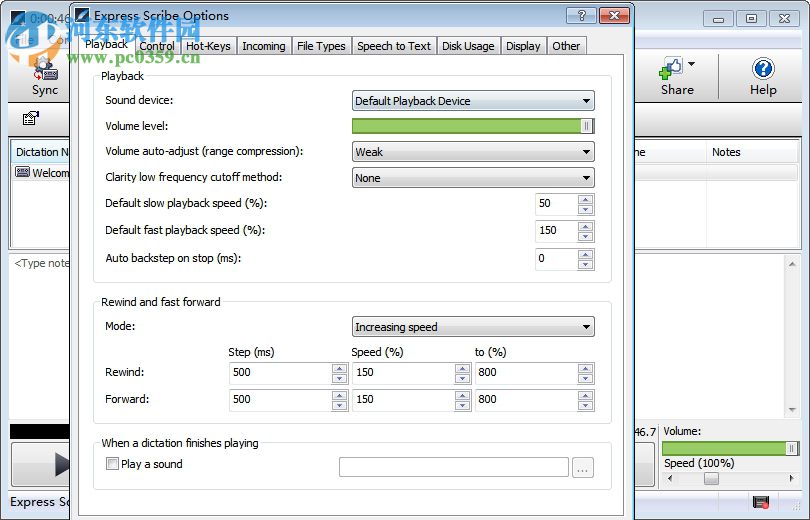Increase Rewind speed percentage
This screenshot has height=520, width=810.
pos(462,368)
